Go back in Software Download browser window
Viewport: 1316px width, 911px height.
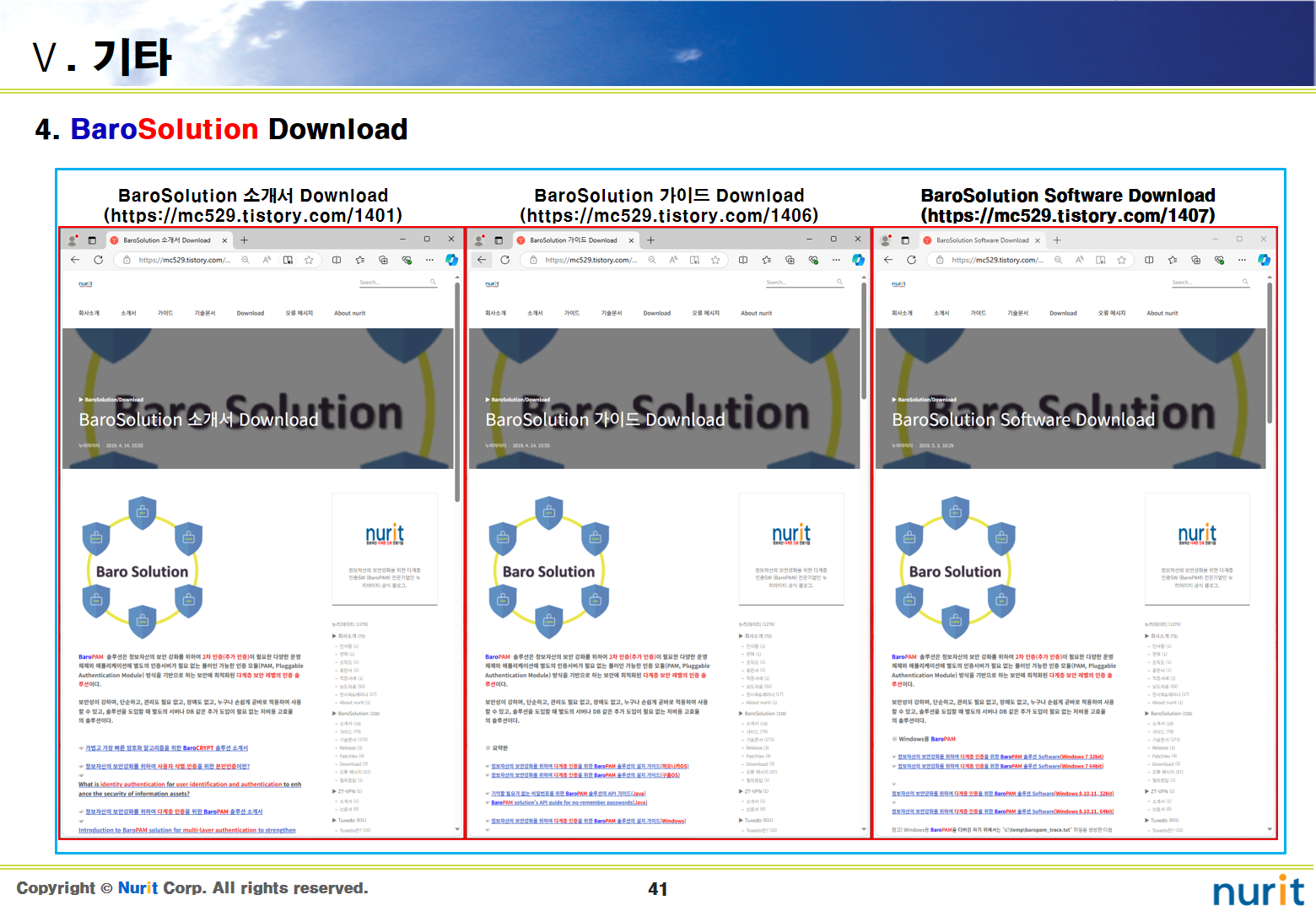click(x=888, y=260)
